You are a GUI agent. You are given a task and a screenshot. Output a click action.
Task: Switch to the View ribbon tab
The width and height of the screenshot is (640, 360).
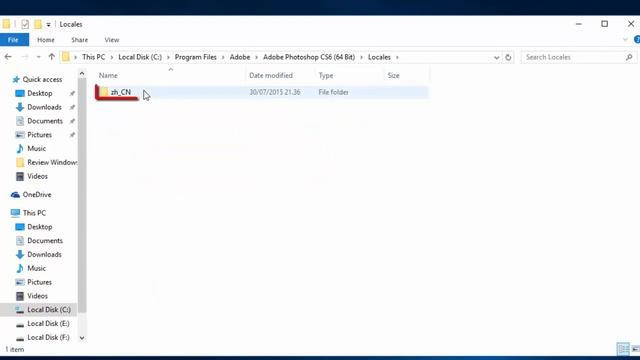tap(112, 40)
